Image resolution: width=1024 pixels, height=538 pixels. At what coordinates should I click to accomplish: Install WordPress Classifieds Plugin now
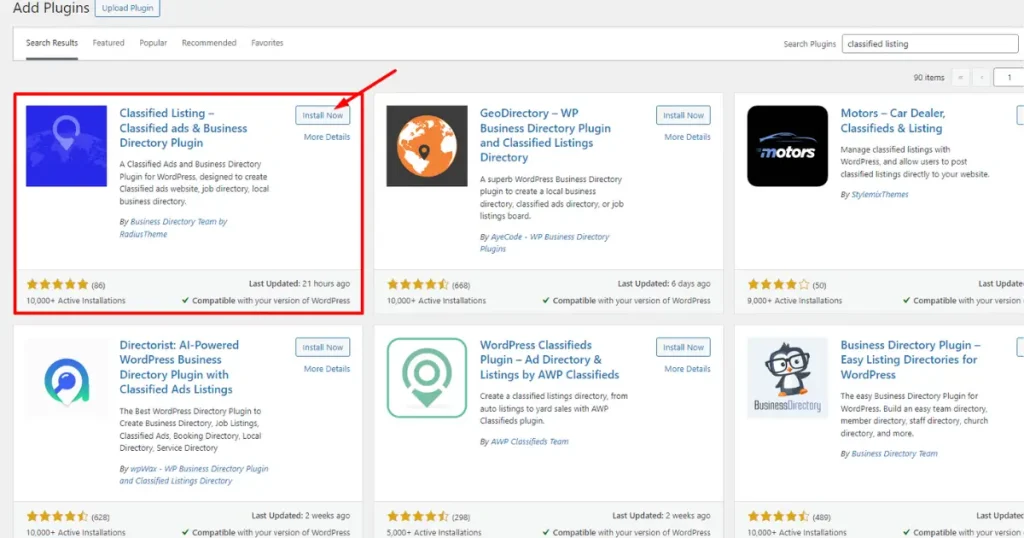683,347
